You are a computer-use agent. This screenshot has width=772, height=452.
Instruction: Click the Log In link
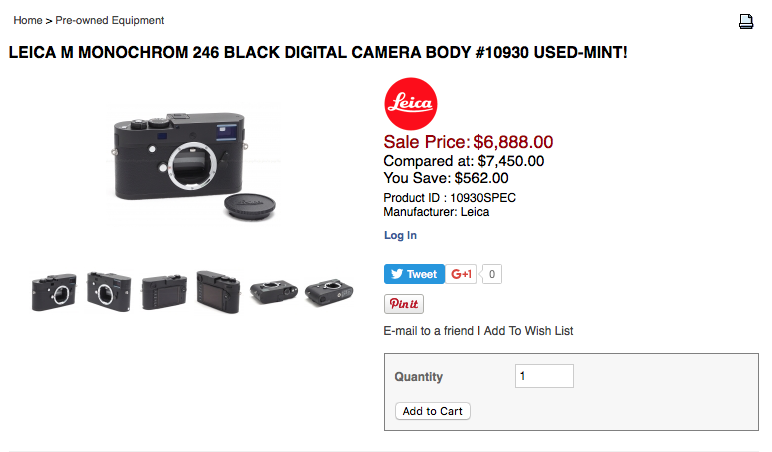[x=400, y=235]
